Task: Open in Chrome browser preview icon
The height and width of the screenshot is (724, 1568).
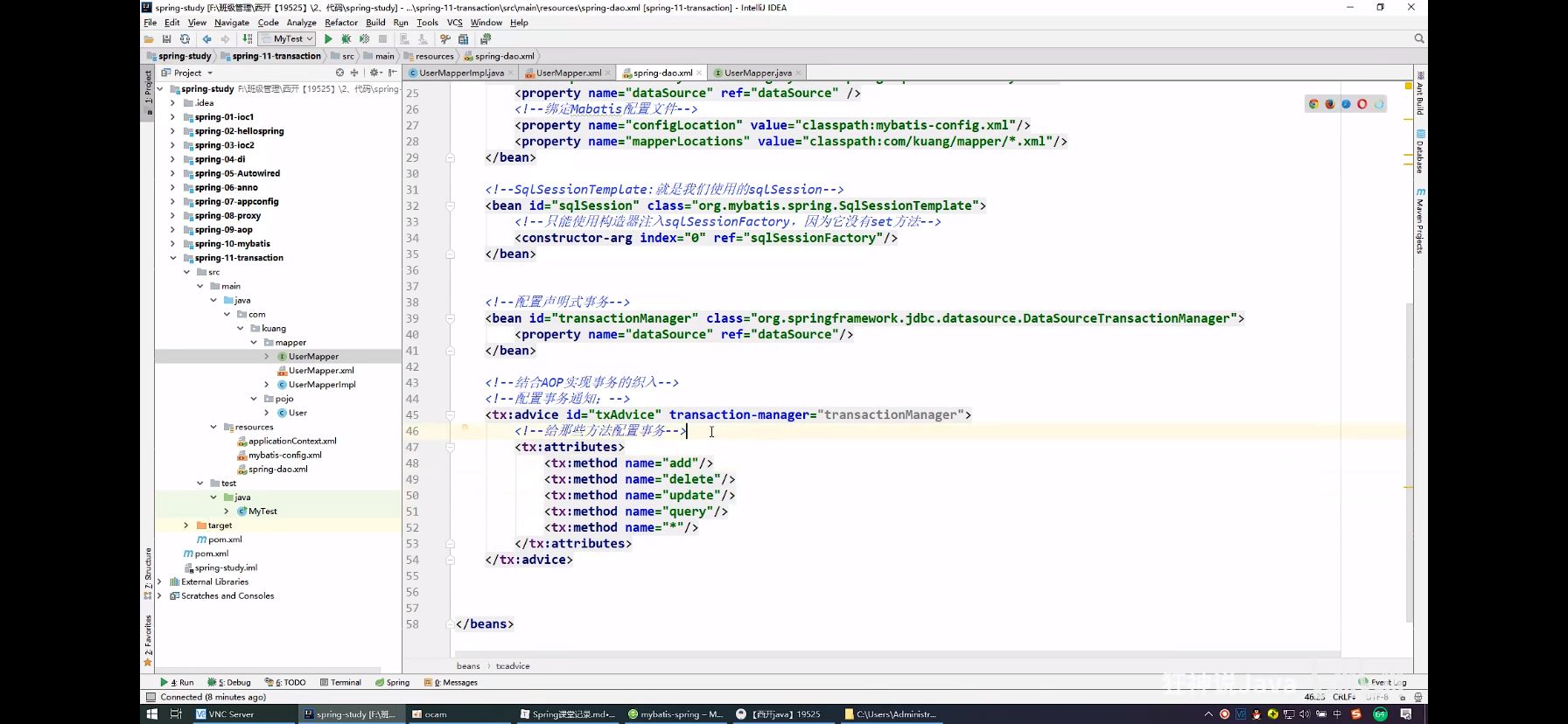Action: pos(1313,104)
